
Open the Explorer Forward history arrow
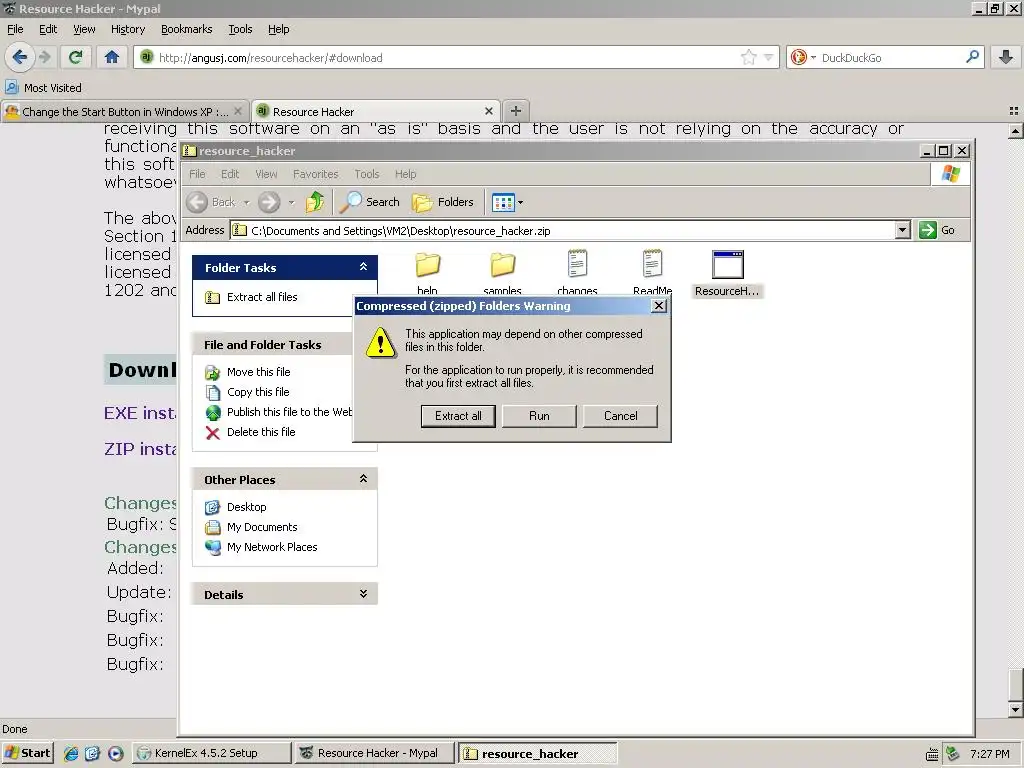(291, 202)
